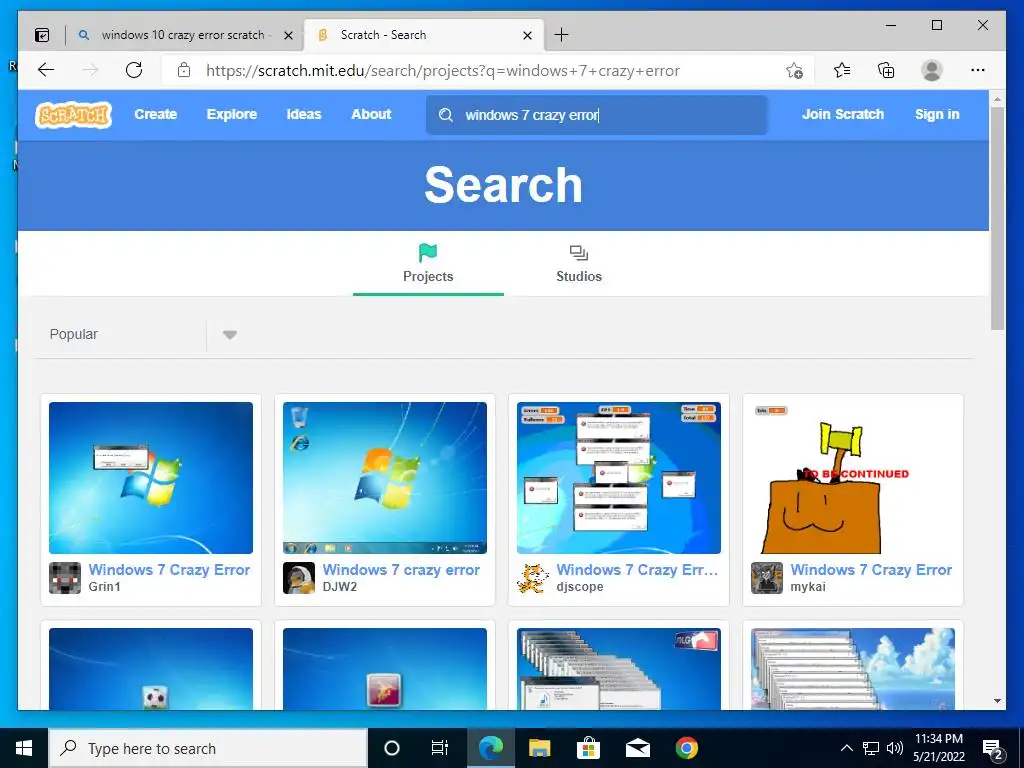This screenshot has height=768, width=1024.
Task: Open Grin1's user avatar
Action: click(x=65, y=577)
